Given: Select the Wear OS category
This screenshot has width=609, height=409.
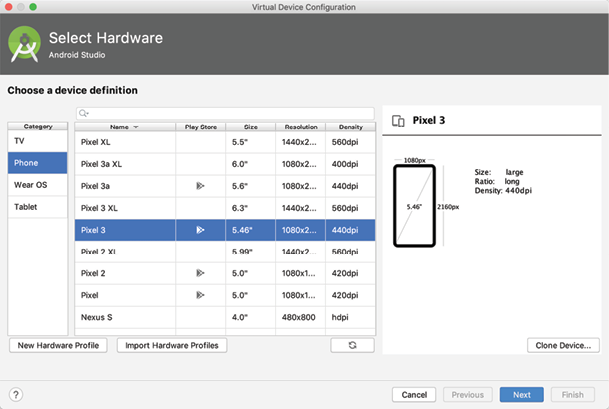Looking at the screenshot, I should click(x=38, y=185).
